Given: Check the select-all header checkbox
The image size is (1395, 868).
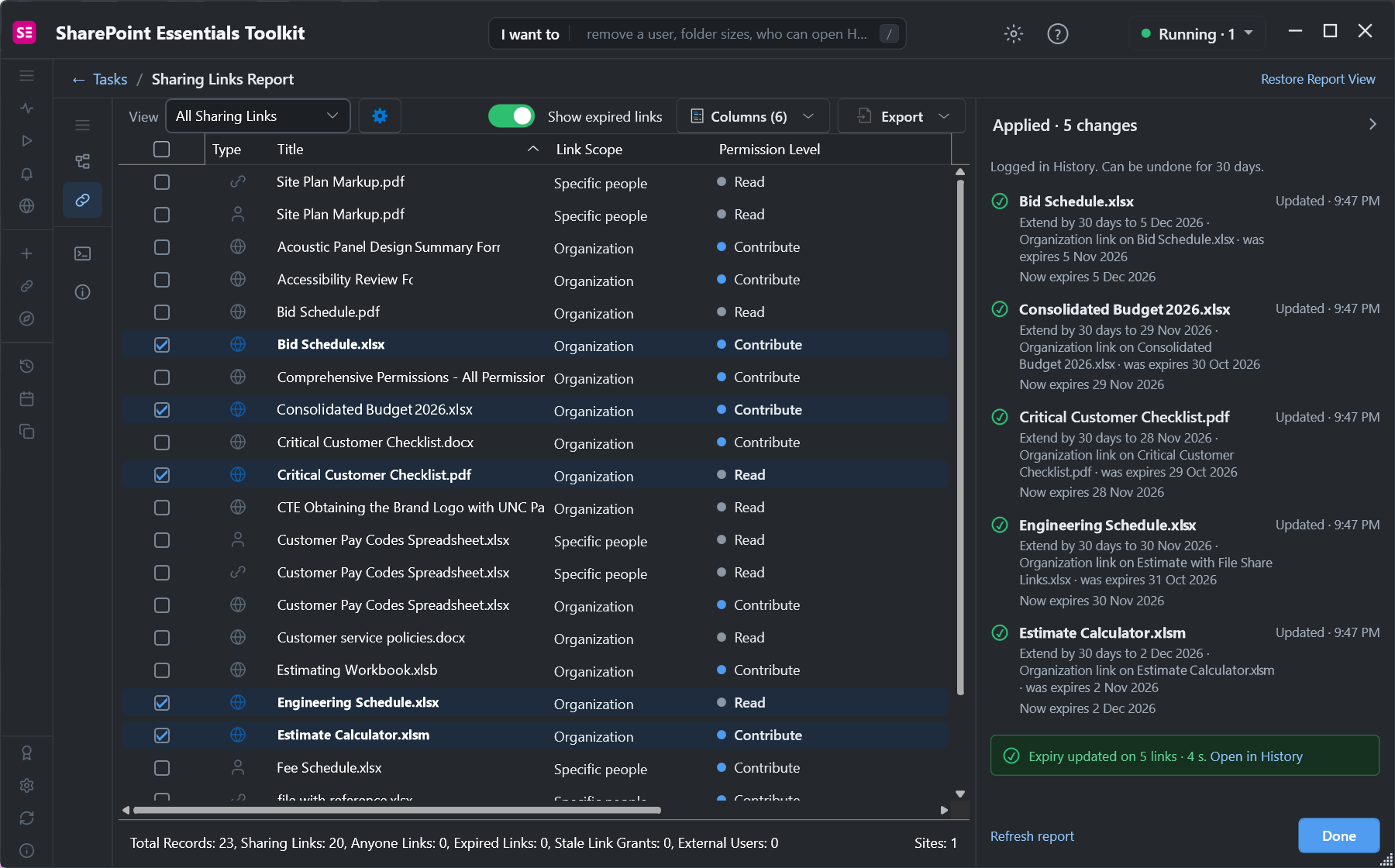Looking at the screenshot, I should (161, 149).
